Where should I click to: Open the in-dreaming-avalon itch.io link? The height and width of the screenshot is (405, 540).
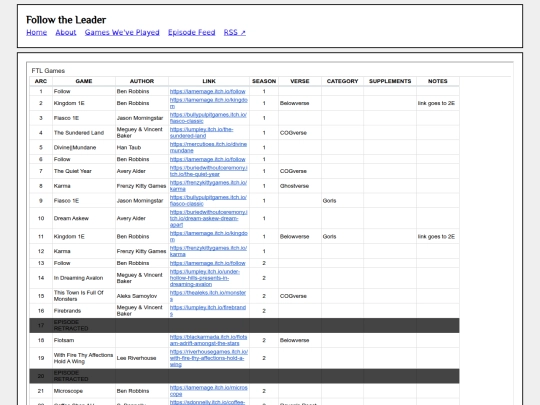tap(205, 278)
